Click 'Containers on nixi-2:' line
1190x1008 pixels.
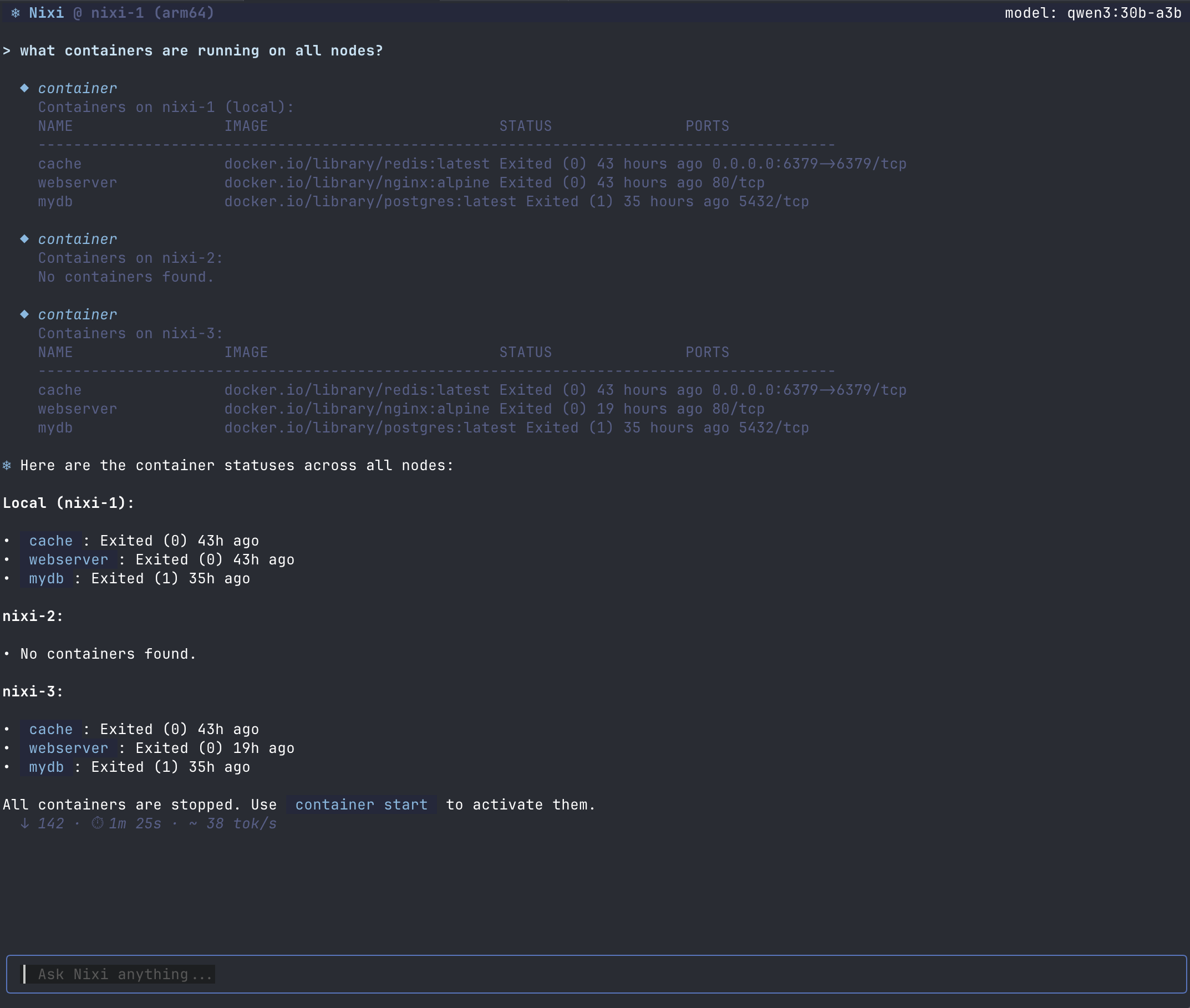[130, 258]
